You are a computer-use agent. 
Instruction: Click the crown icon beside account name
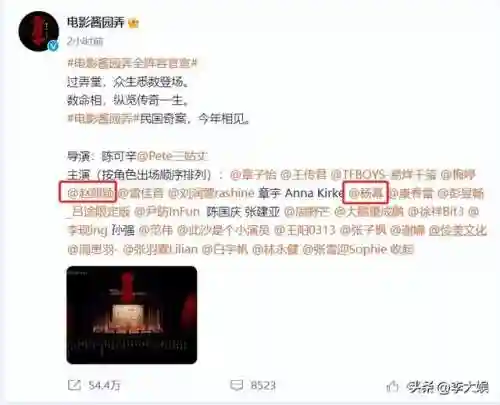[x=134, y=23]
